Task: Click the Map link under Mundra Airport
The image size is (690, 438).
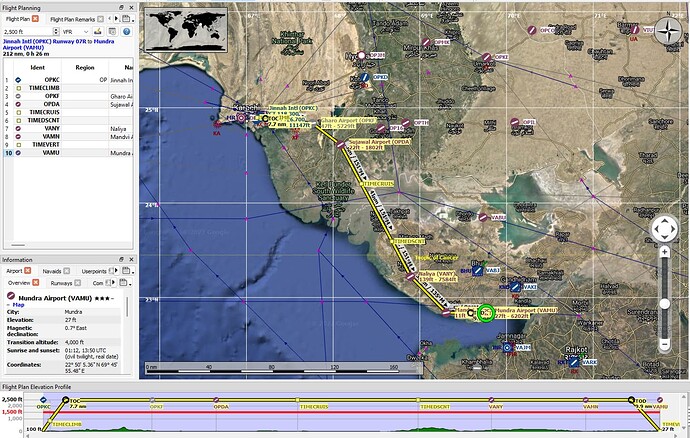Action: 18,305
